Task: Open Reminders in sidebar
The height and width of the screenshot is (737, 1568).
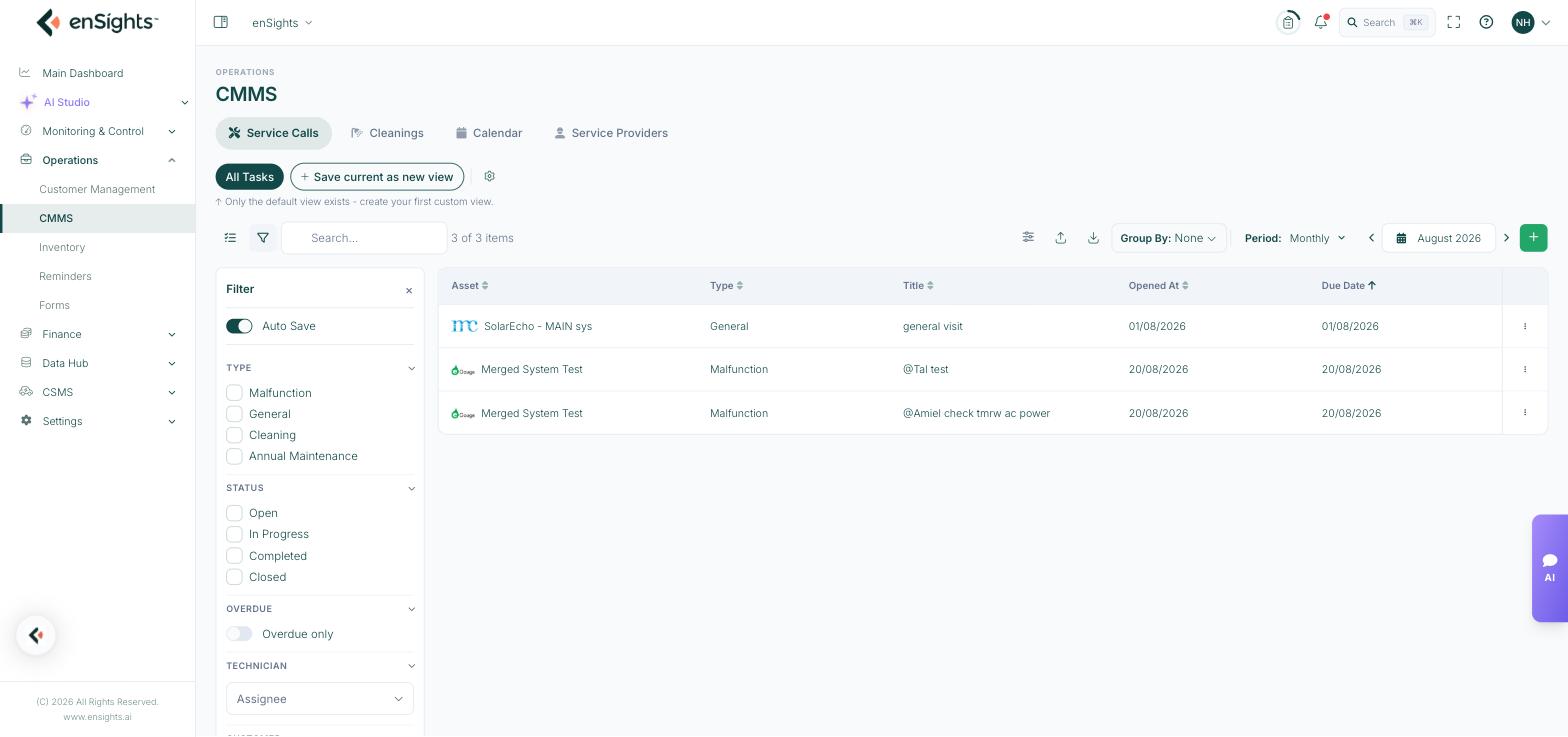Action: [65, 276]
